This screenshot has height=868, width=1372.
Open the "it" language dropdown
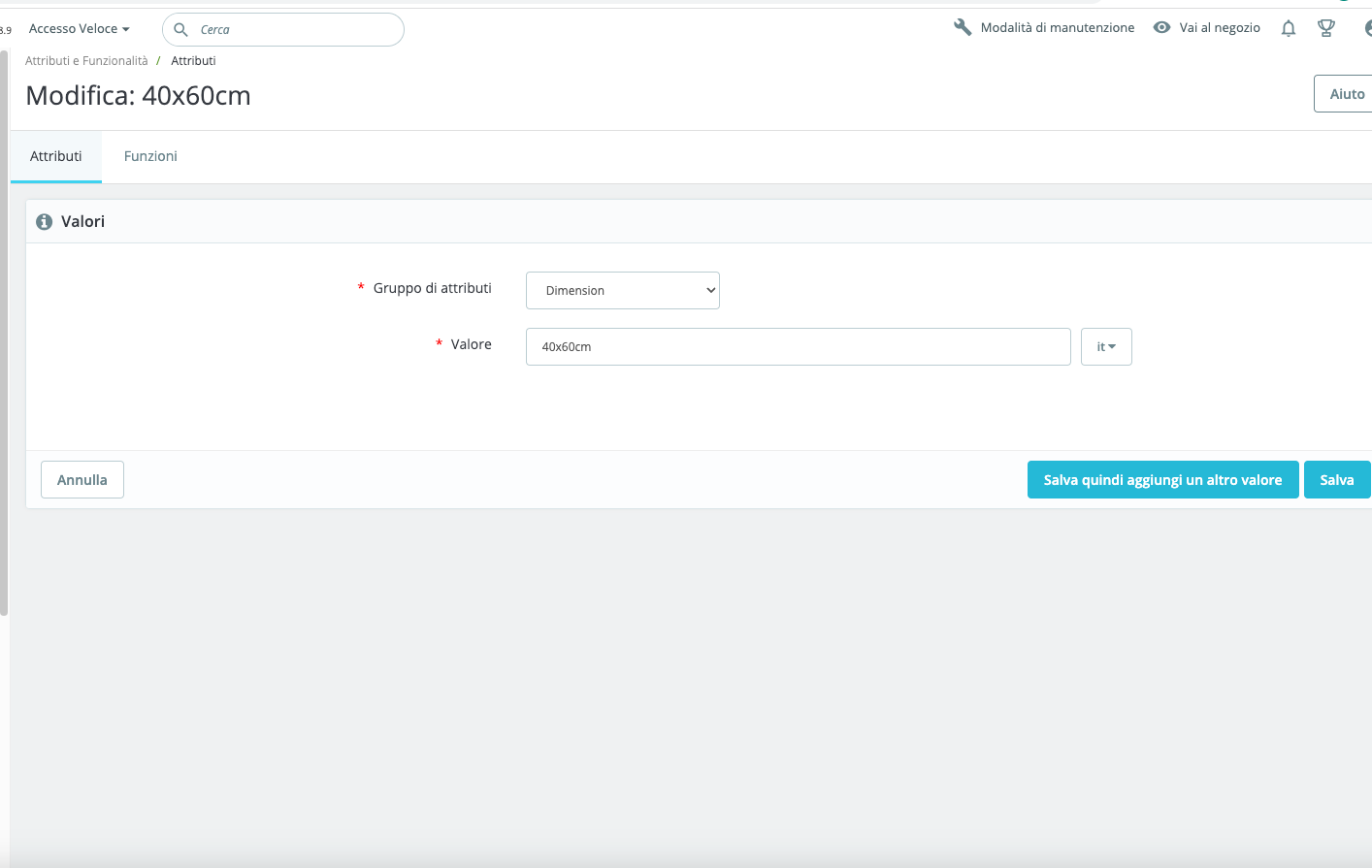pos(1106,346)
